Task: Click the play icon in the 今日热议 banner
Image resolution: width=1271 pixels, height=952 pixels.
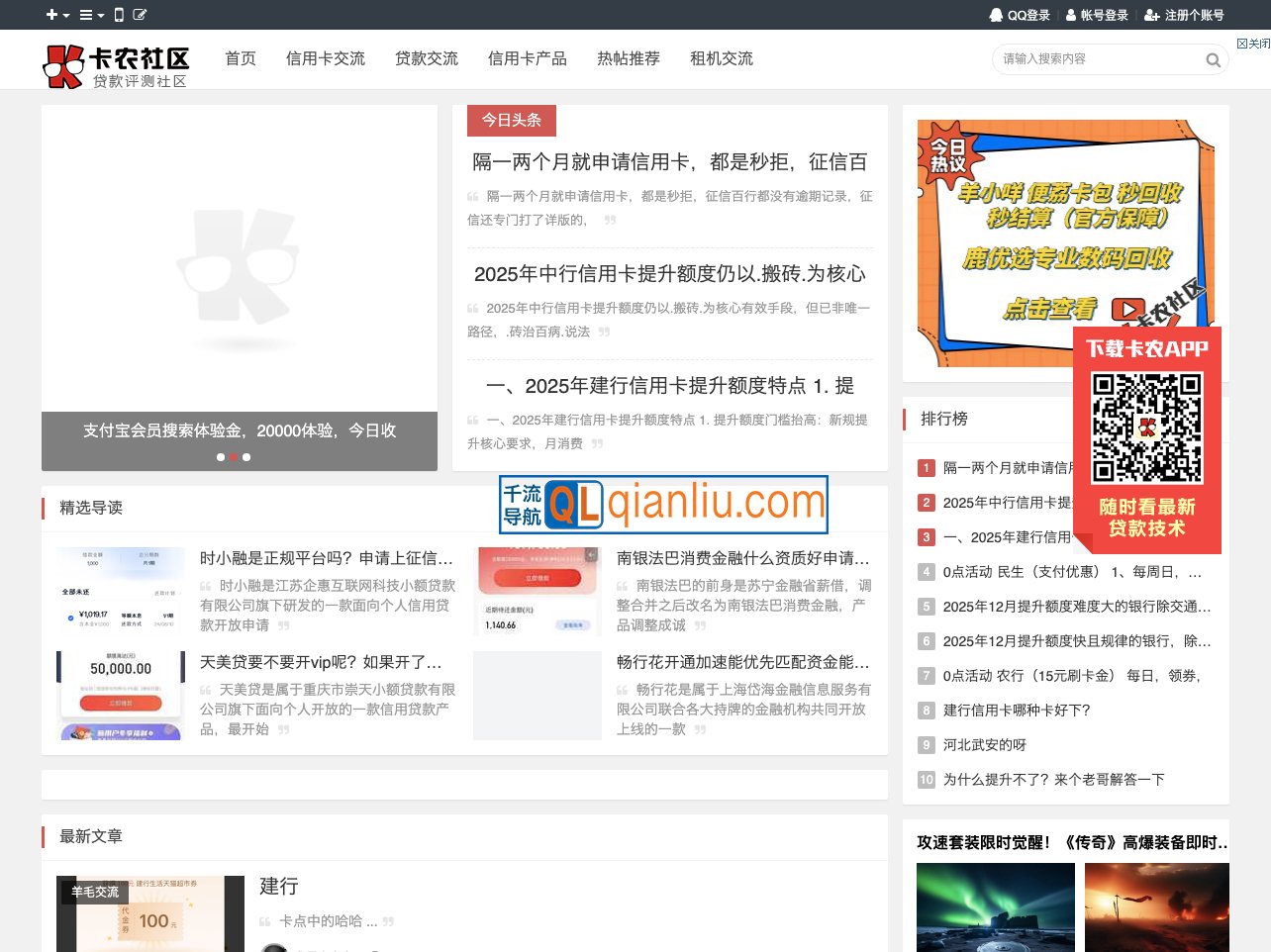Action: pyautogui.click(x=1127, y=309)
